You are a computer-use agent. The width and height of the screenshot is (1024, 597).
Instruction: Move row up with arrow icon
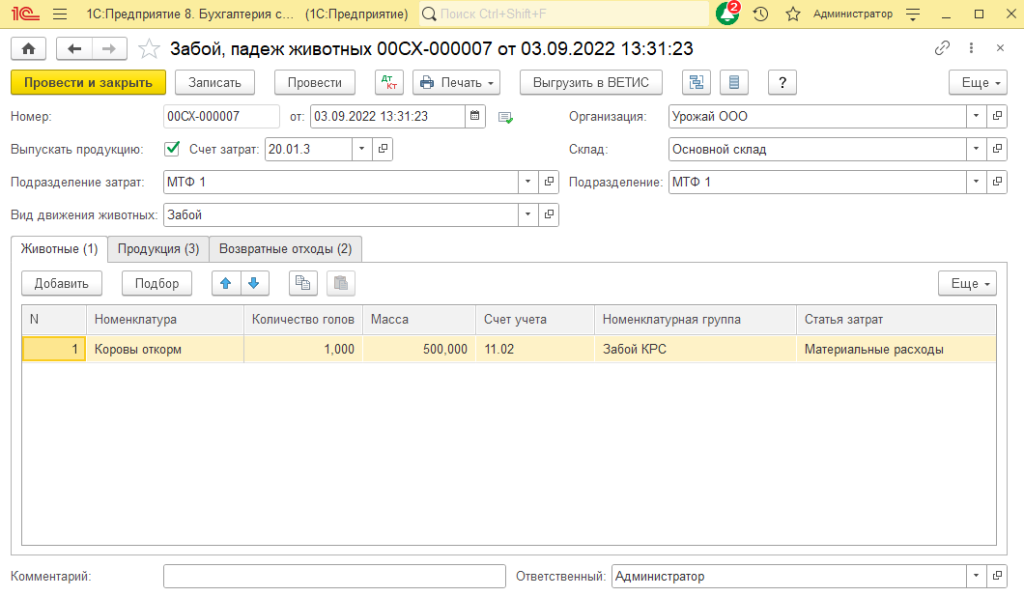(226, 283)
